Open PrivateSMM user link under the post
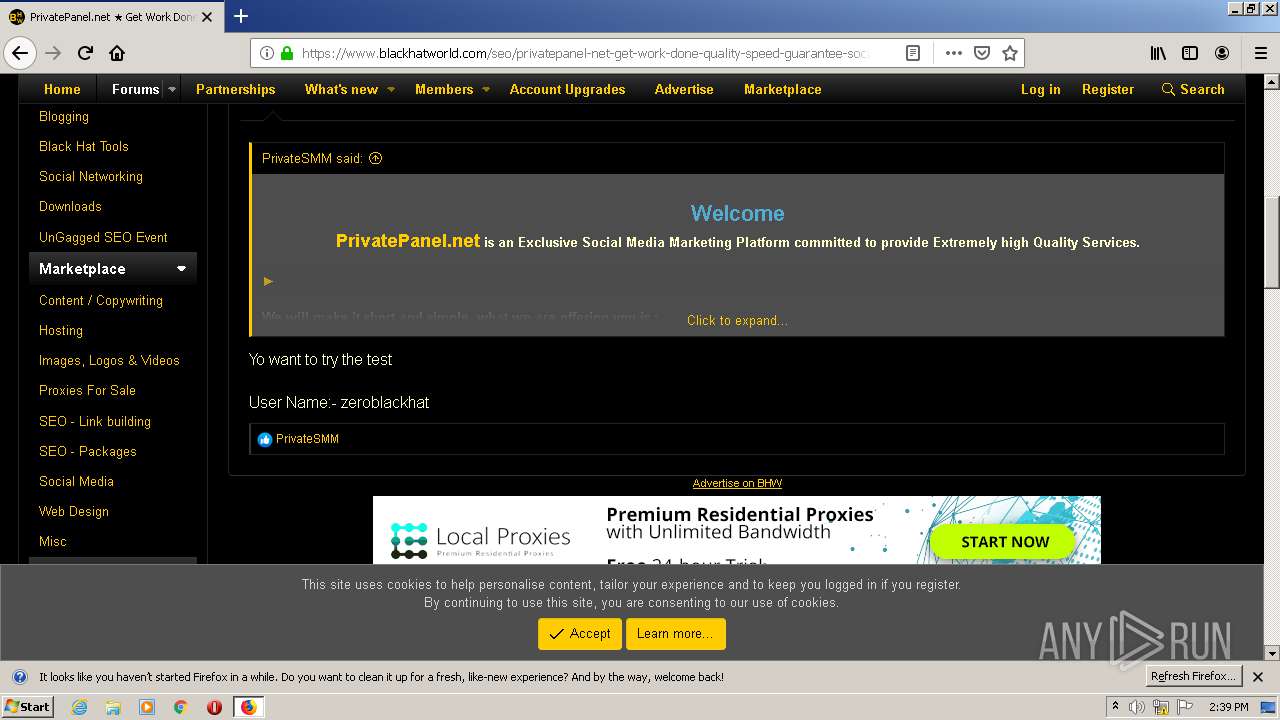The width and height of the screenshot is (1280, 720). [307, 439]
